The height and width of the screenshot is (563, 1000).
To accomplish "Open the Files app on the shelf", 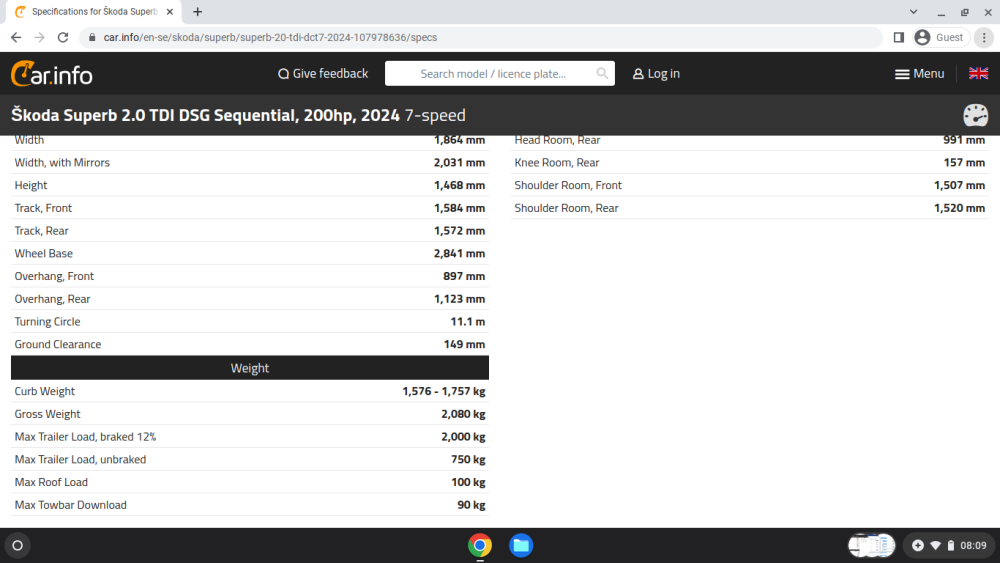I will click(x=521, y=545).
